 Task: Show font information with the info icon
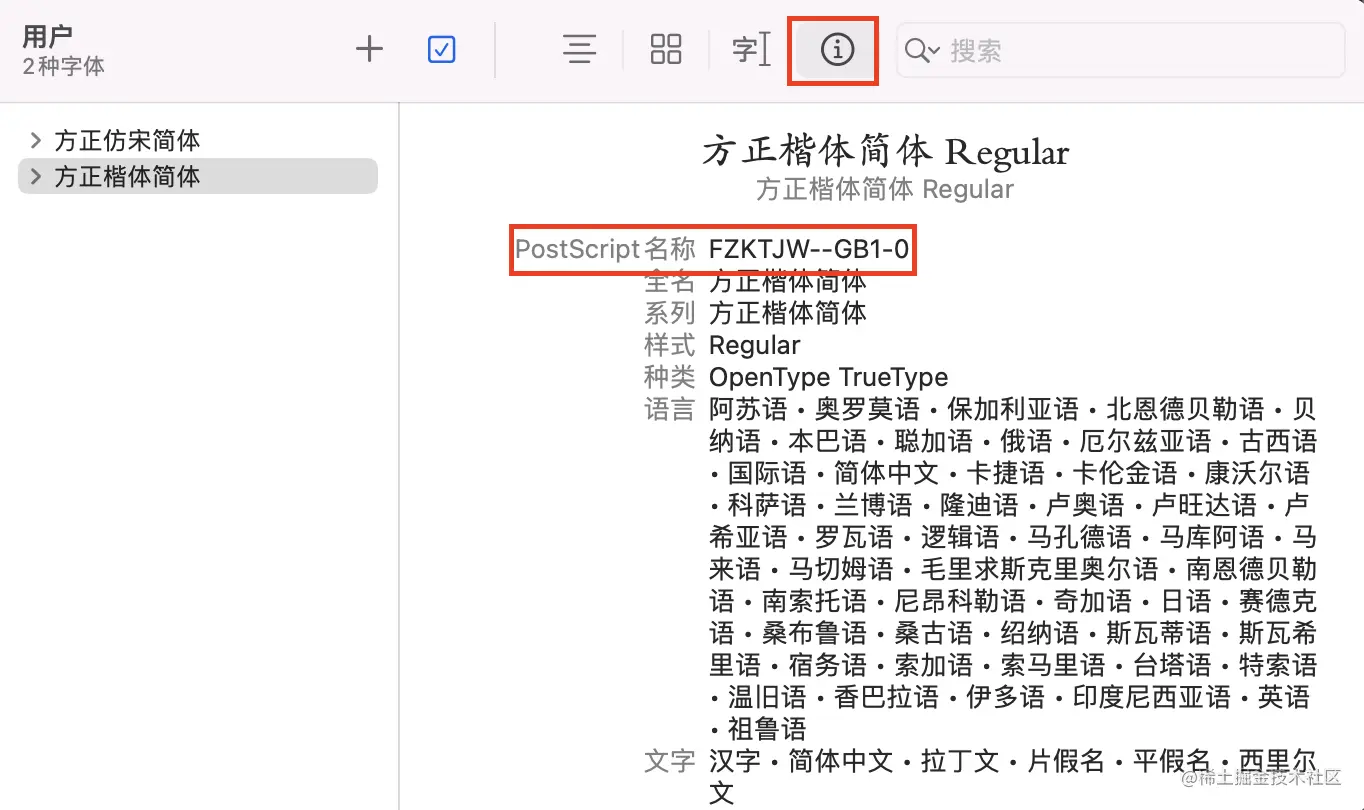pyautogui.click(x=837, y=50)
